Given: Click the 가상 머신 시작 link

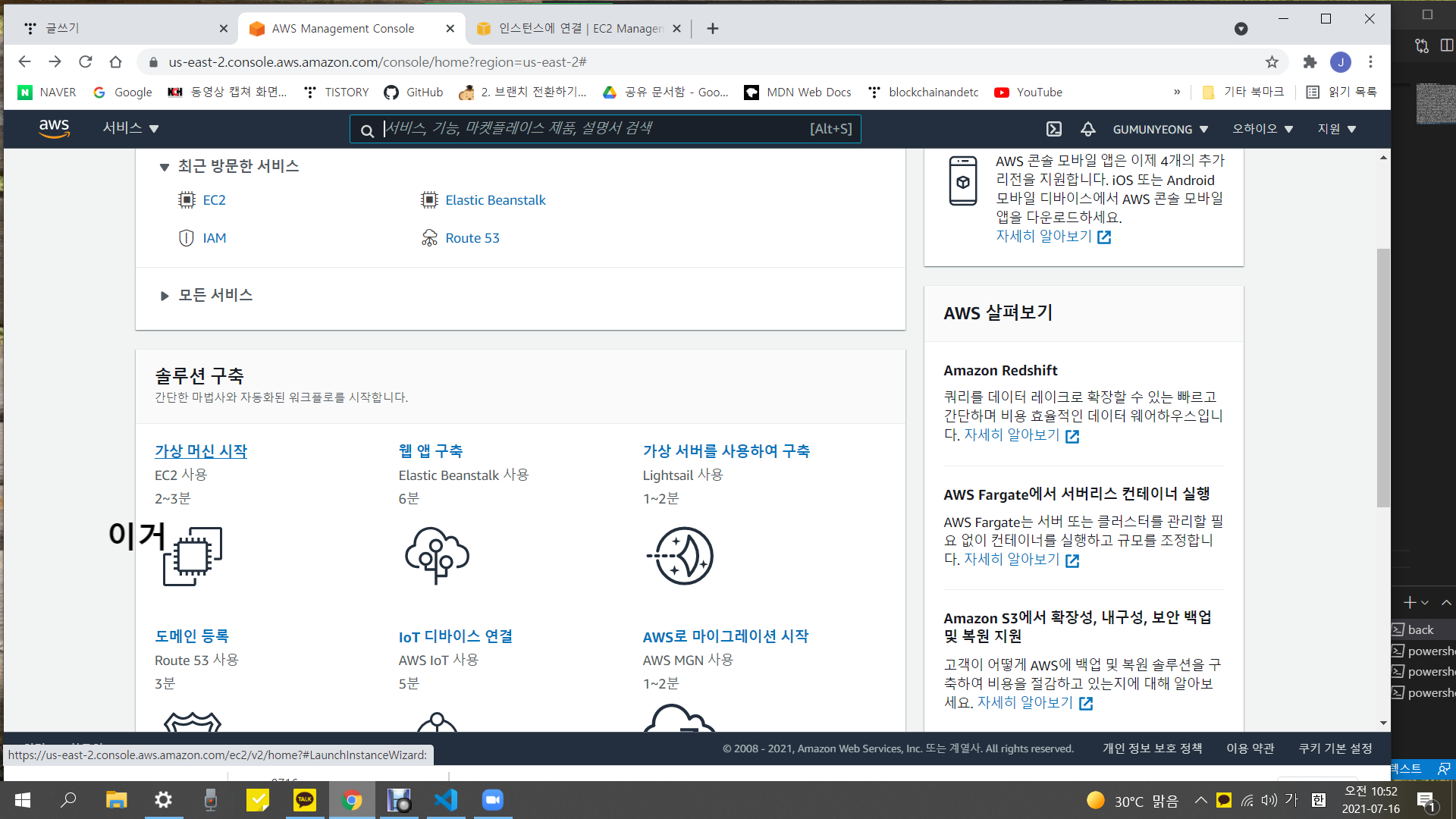Looking at the screenshot, I should tap(201, 451).
